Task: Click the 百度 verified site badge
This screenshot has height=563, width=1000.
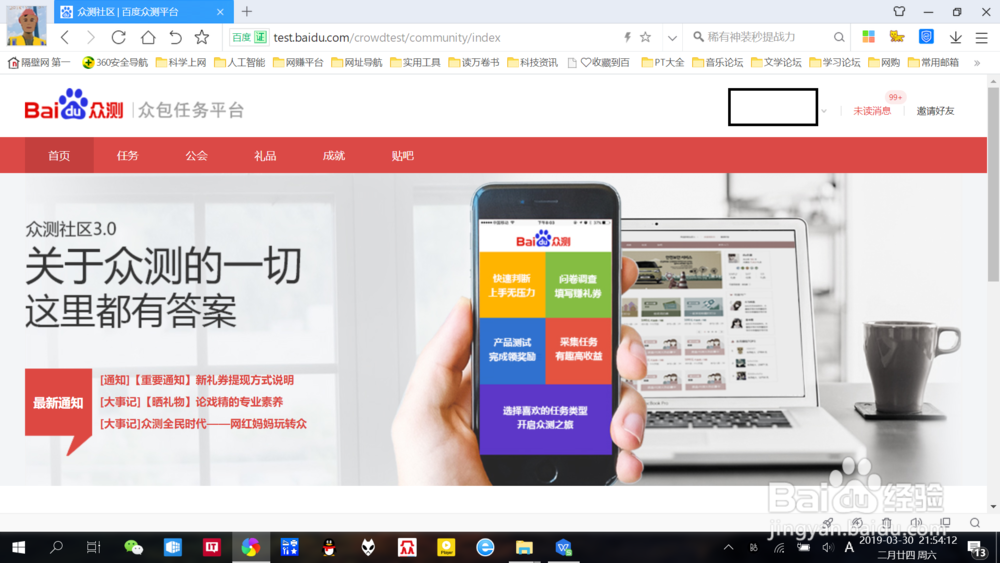Action: (249, 38)
